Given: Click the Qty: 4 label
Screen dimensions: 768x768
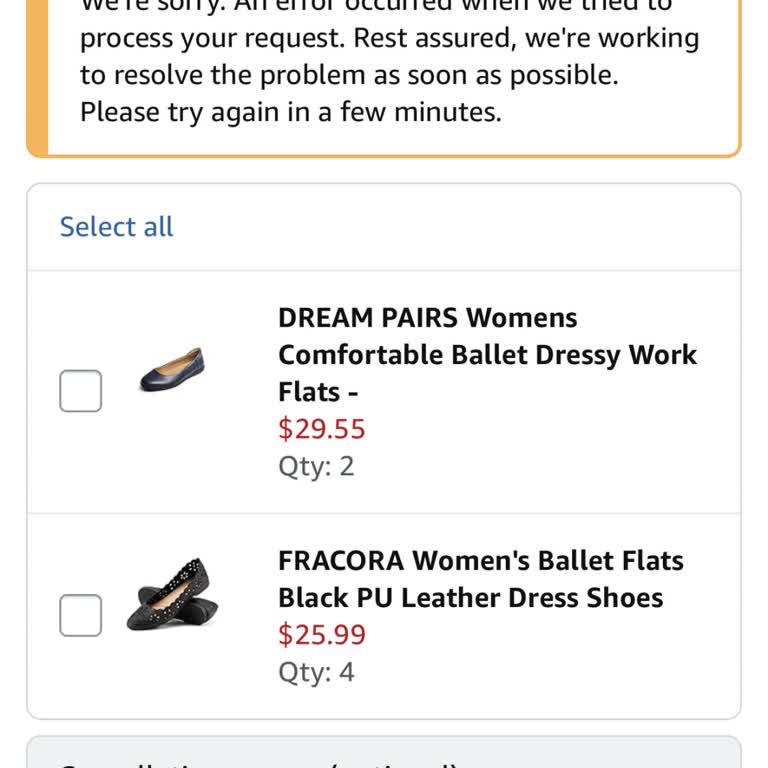Looking at the screenshot, I should 316,671.
